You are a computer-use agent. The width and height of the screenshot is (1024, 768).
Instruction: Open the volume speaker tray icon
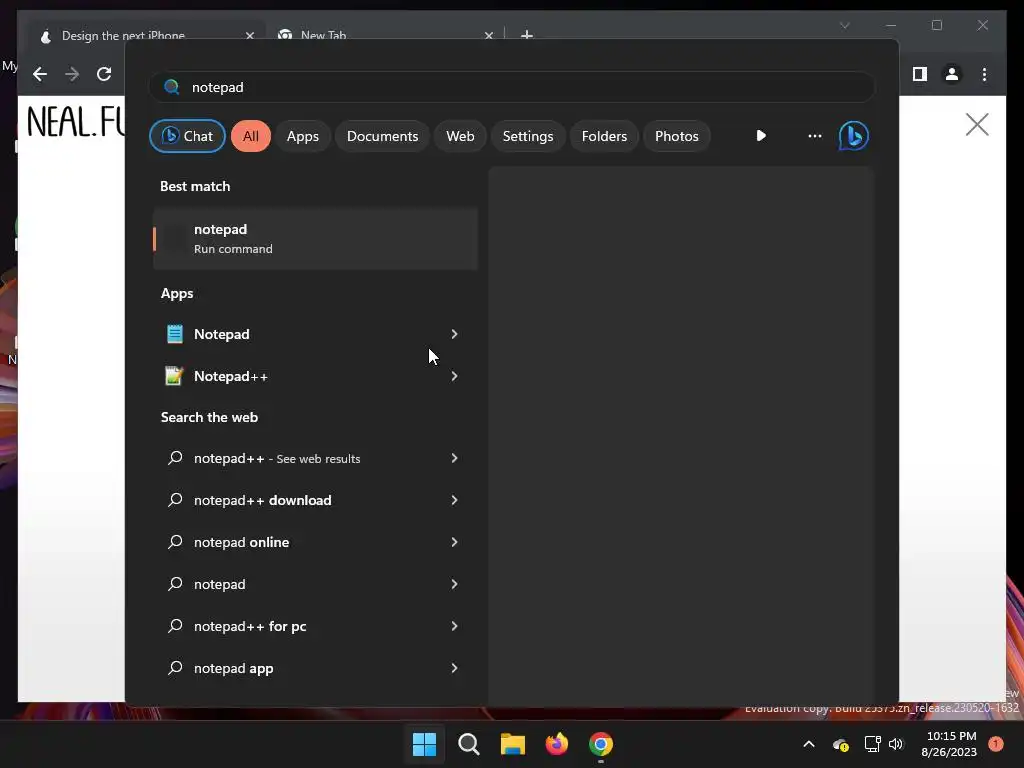896,744
